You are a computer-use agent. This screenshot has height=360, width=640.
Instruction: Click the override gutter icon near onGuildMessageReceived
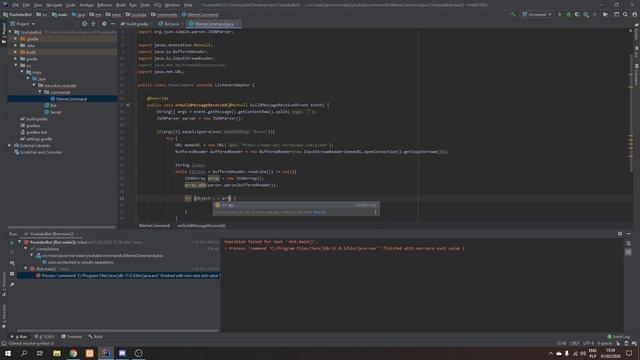128,105
